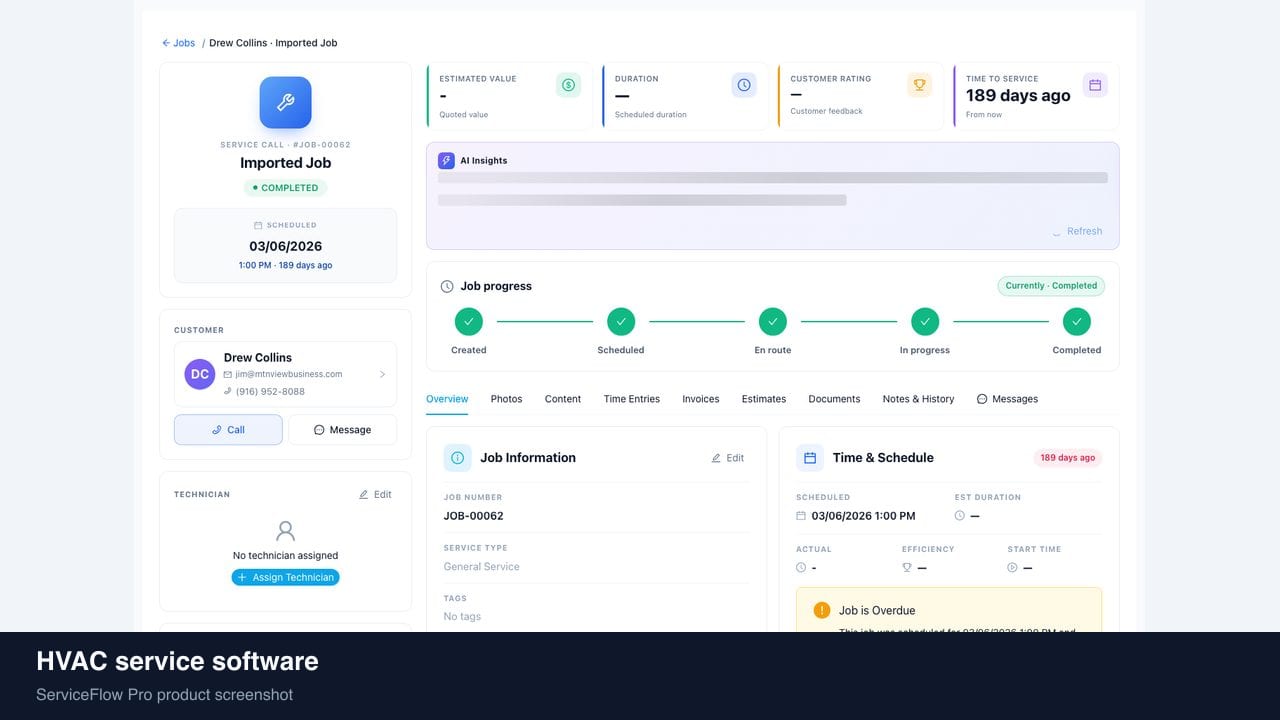Screen dimensions: 1280x720
Task: Open the Notes & History tab
Action: [918, 399]
